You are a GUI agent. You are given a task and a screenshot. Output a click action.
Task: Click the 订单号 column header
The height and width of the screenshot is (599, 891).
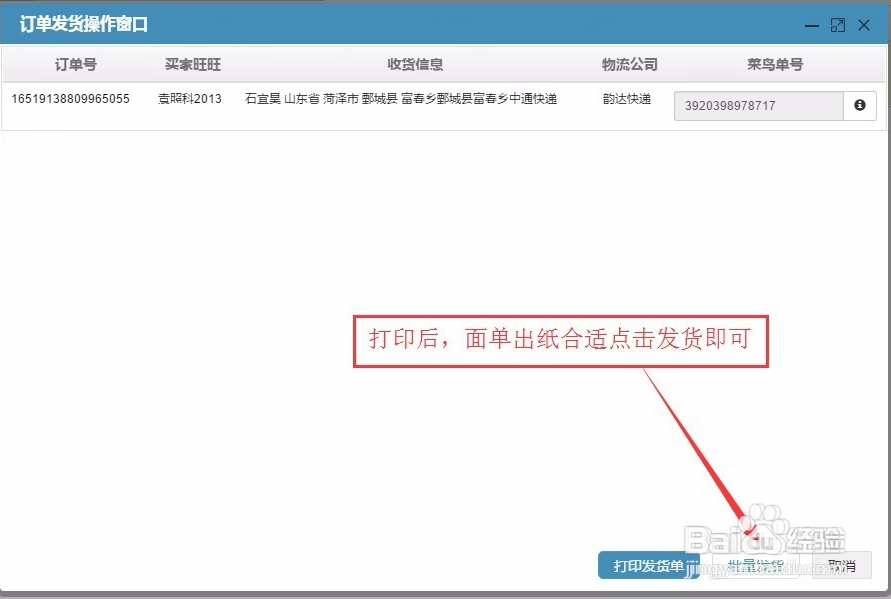pyautogui.click(x=76, y=64)
